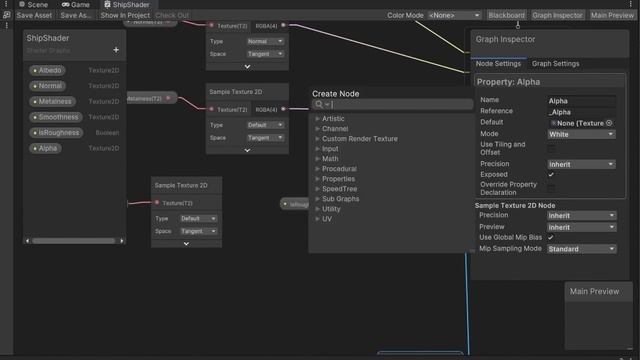The height and width of the screenshot is (360, 640).
Task: Click the Save As... button
Action: pos(76,15)
